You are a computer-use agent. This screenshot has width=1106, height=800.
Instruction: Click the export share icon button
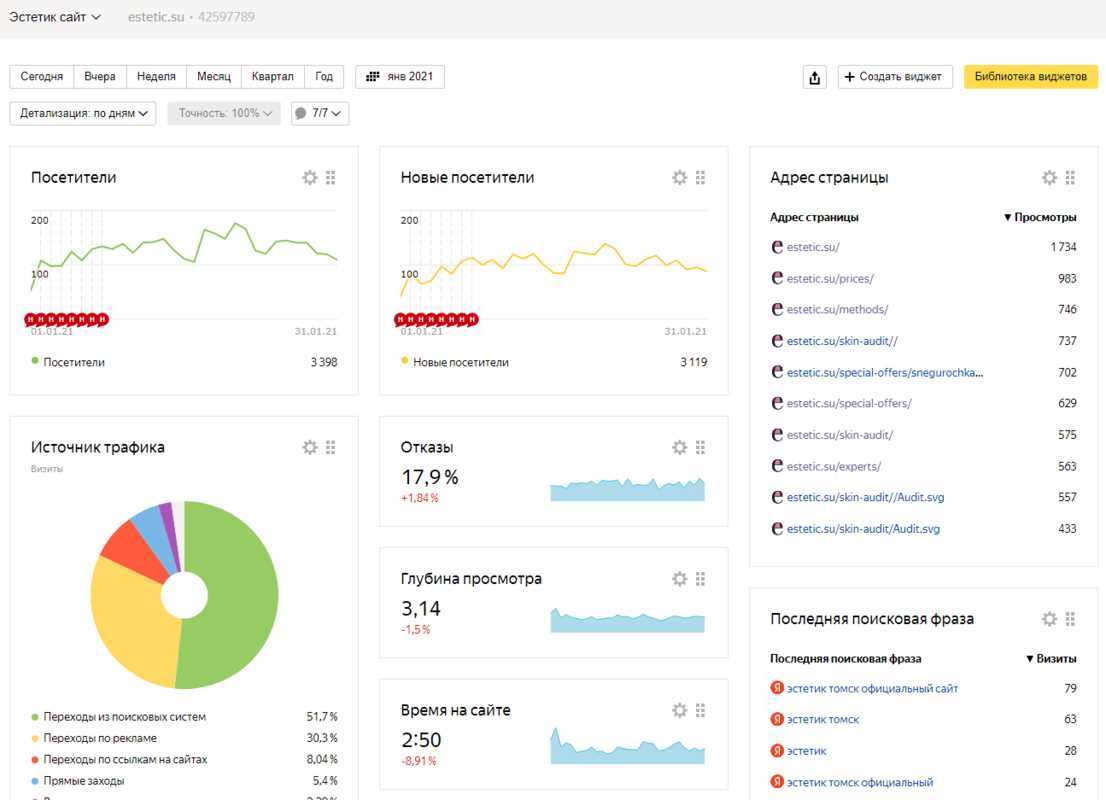[815, 77]
